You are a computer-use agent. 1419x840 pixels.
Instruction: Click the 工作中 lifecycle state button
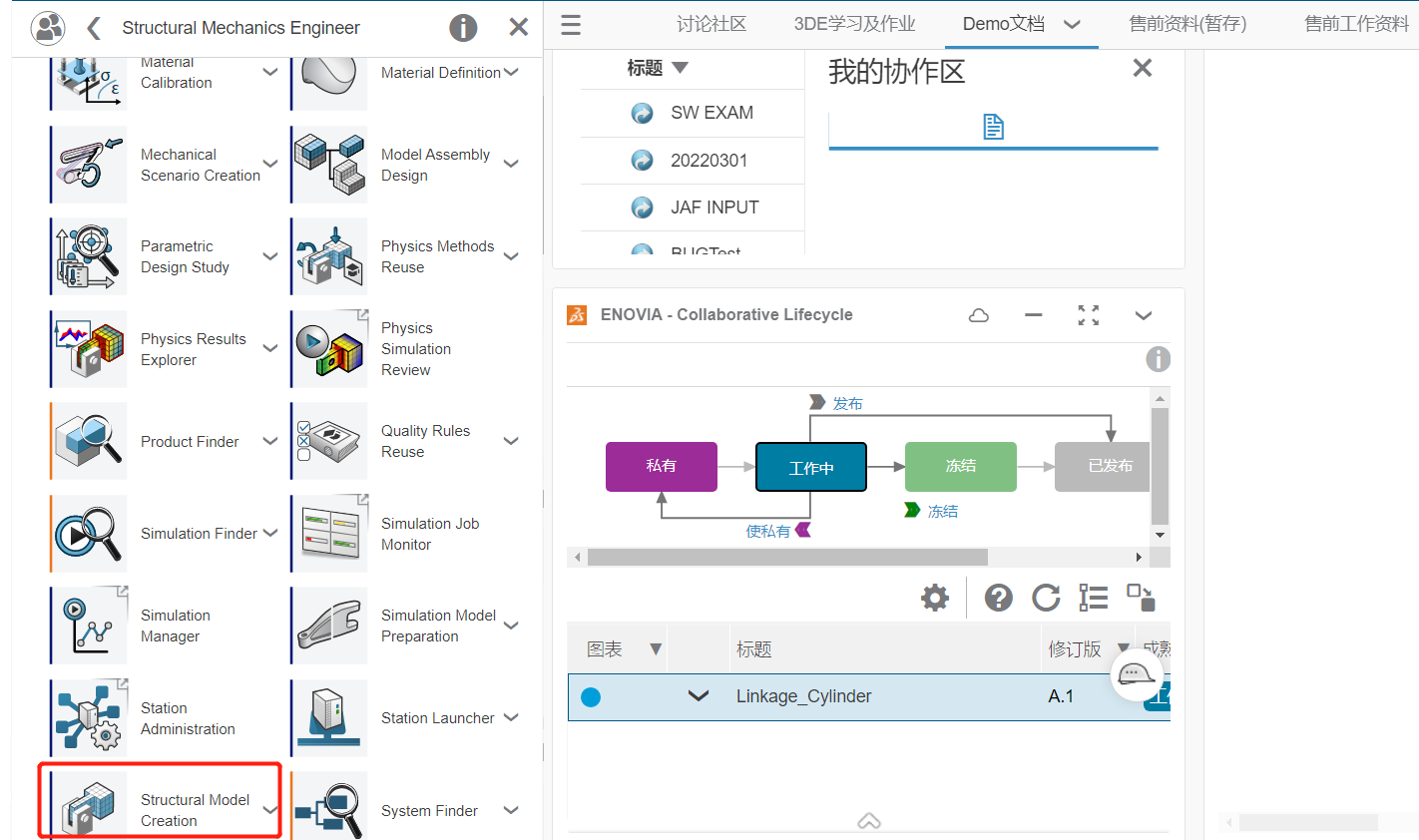[810, 467]
